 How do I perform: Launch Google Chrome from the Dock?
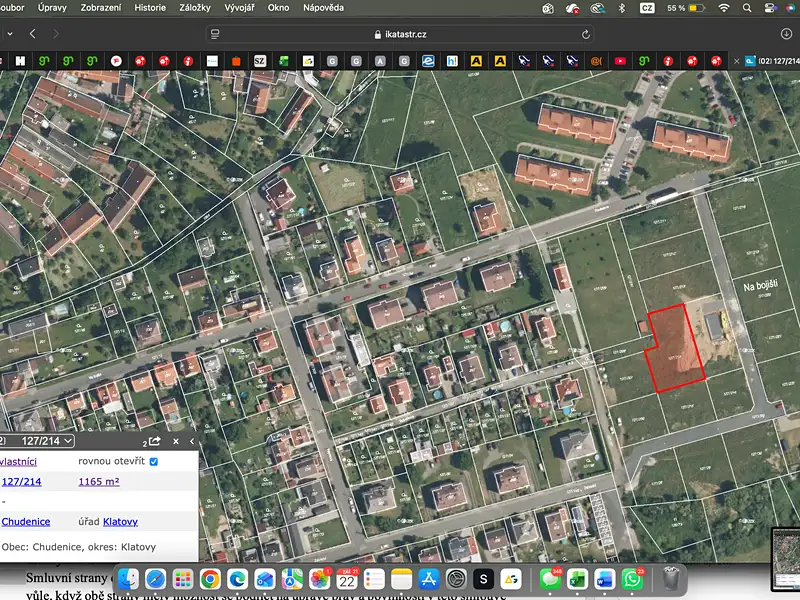click(210, 579)
